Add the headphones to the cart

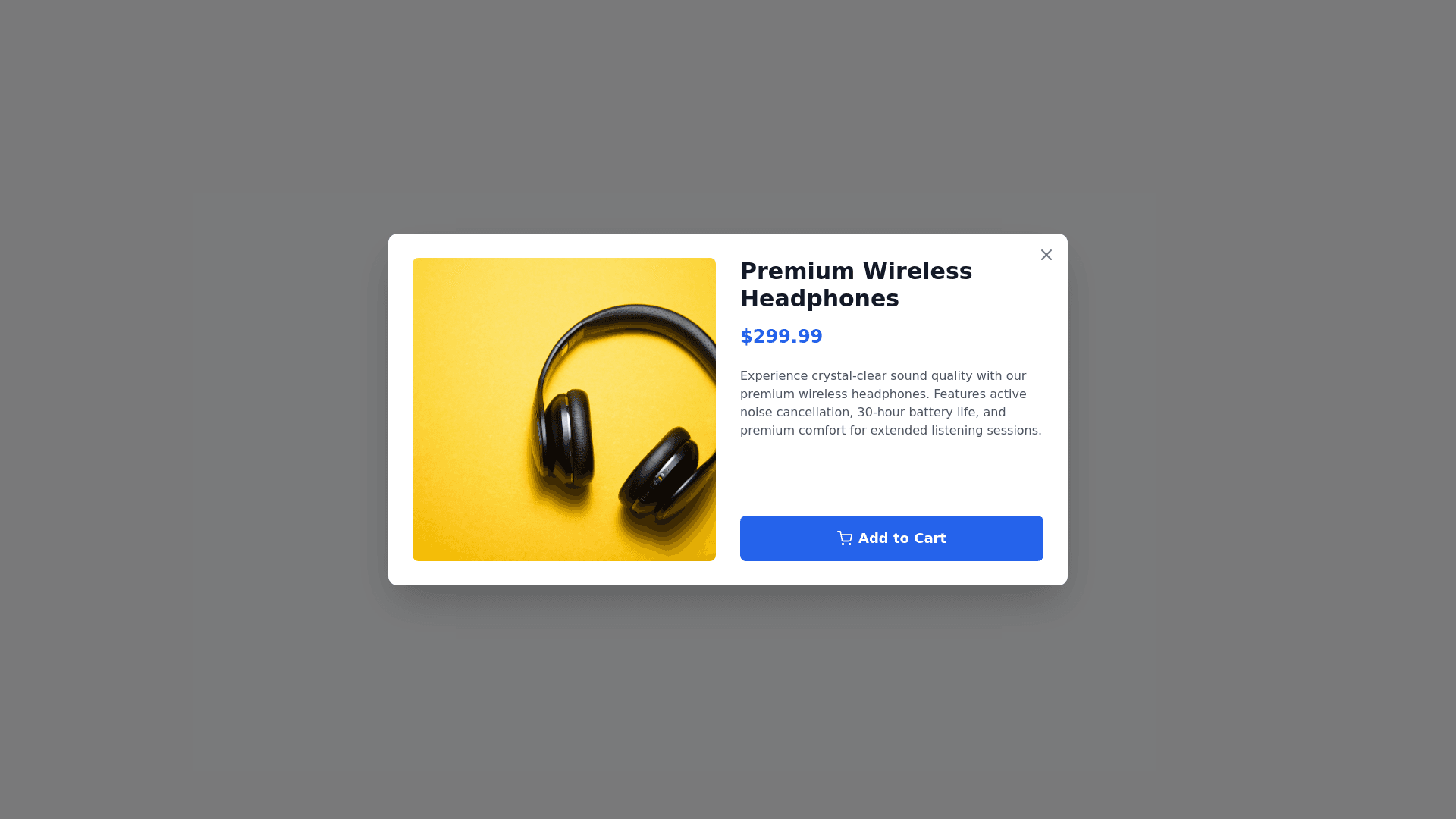pyautogui.click(x=891, y=538)
